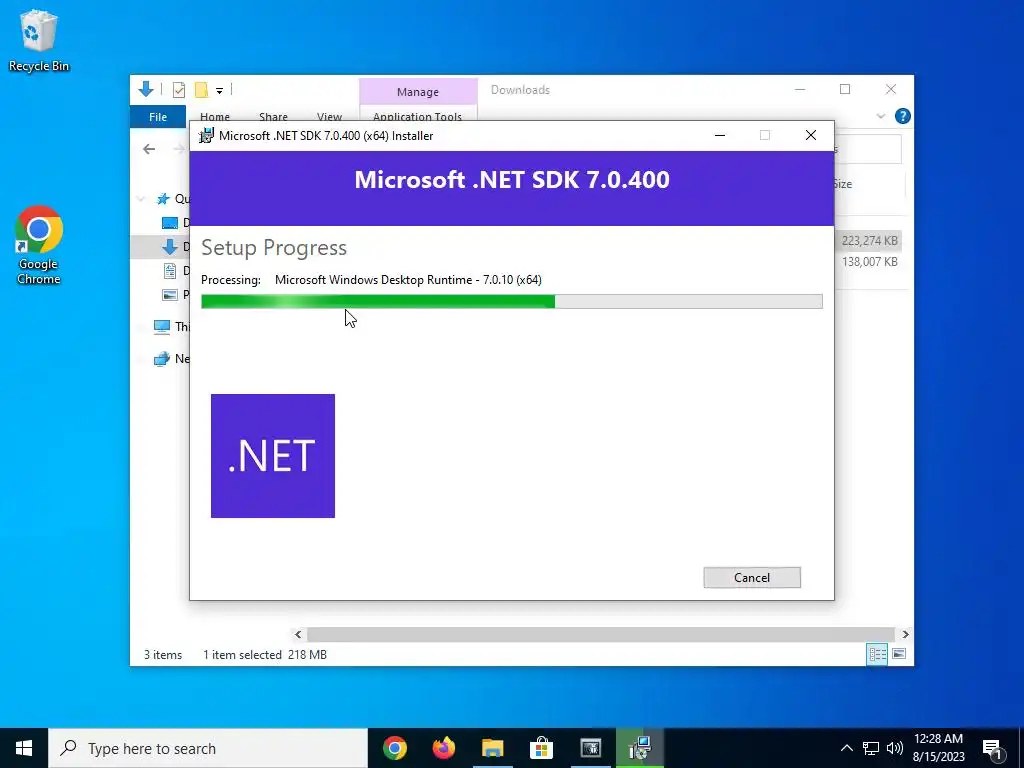Cancel the .NET SDK installation
1024x768 pixels.
[x=752, y=577]
